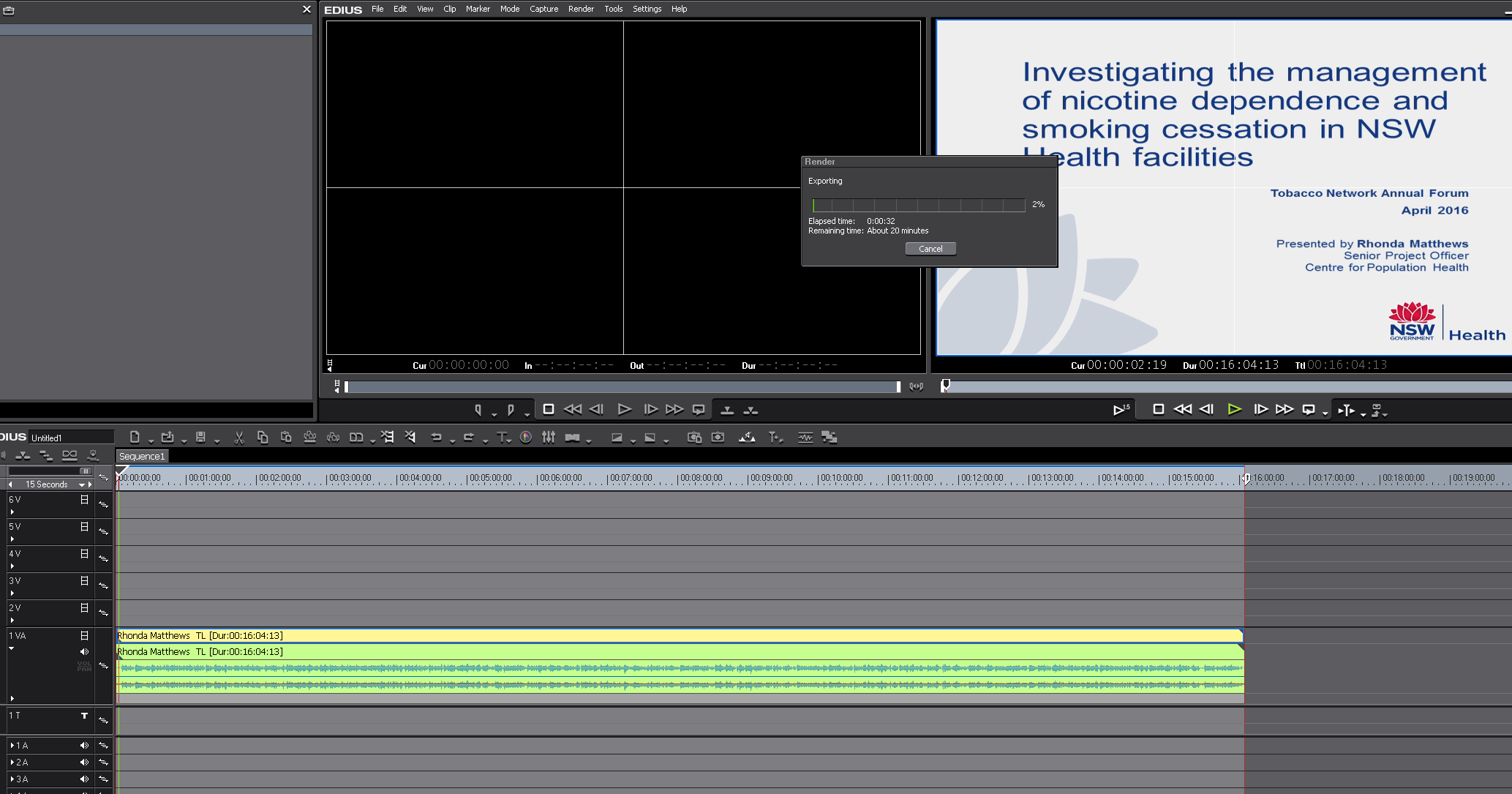Cancel the export render

tap(930, 249)
